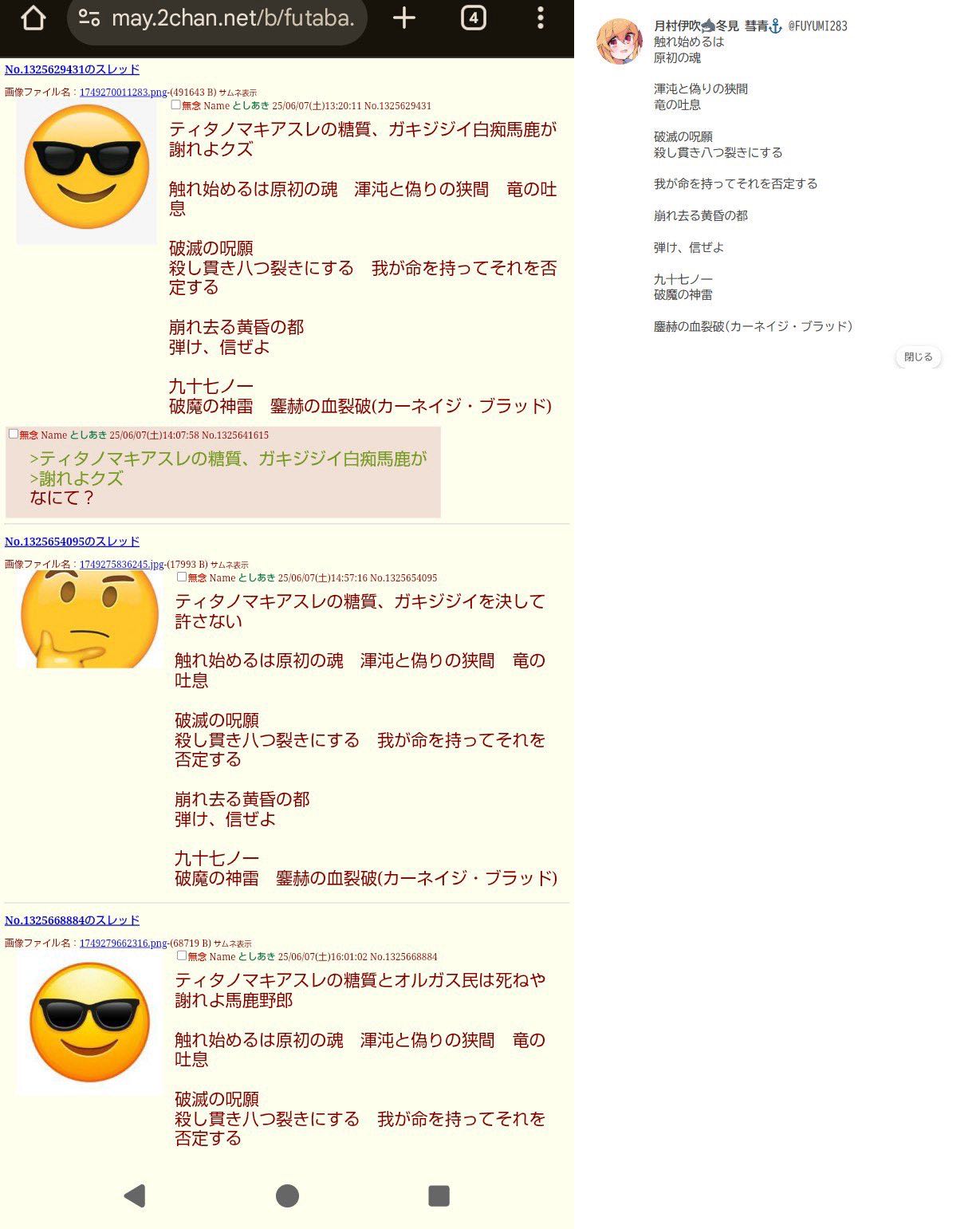Open image file 1749270011283.png link
Image resolution: width=980 pixels, height=1229 pixels.
(123, 93)
